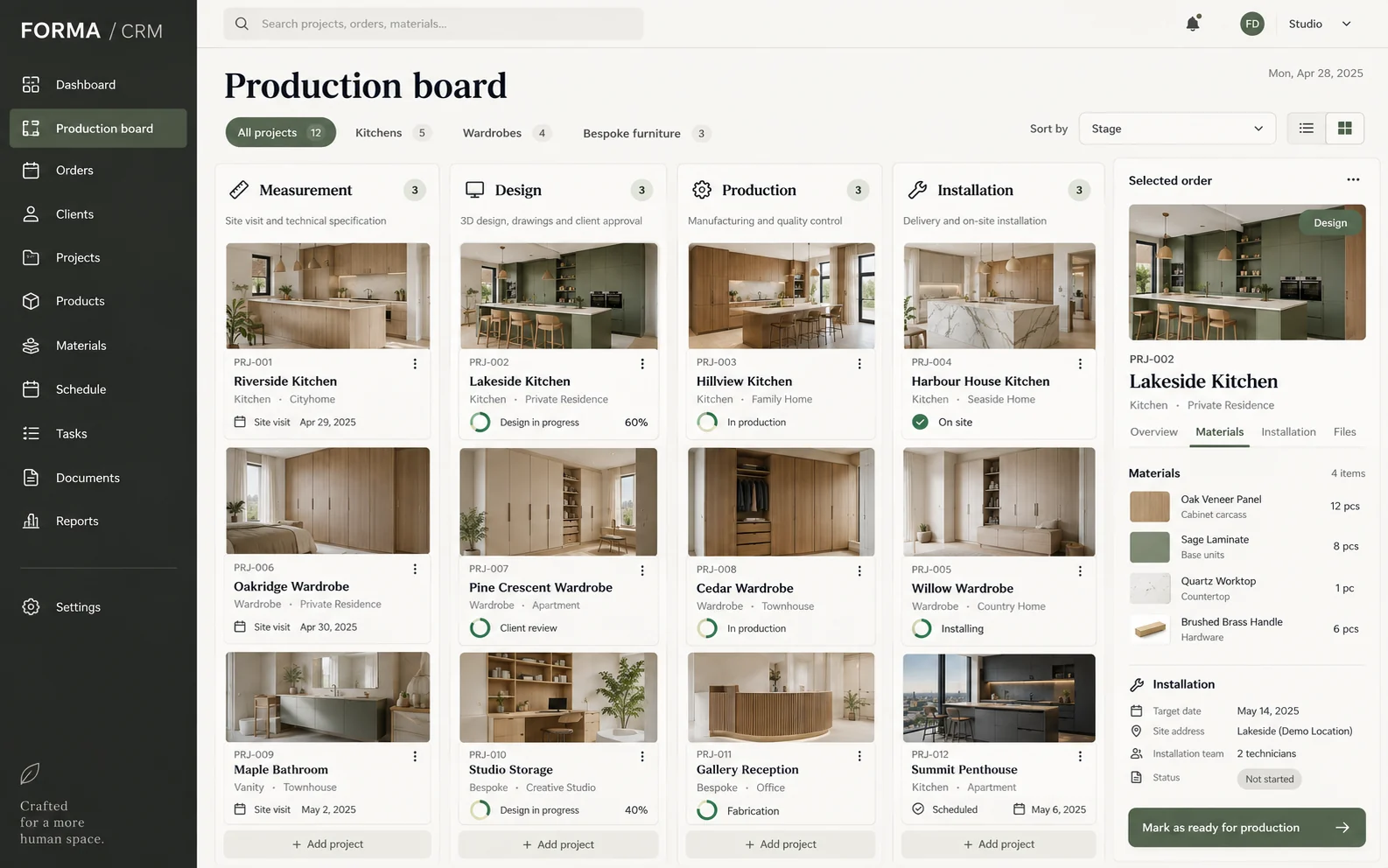Switch to the Installation tab in order panel
Image resolution: width=1388 pixels, height=868 pixels.
(1288, 432)
